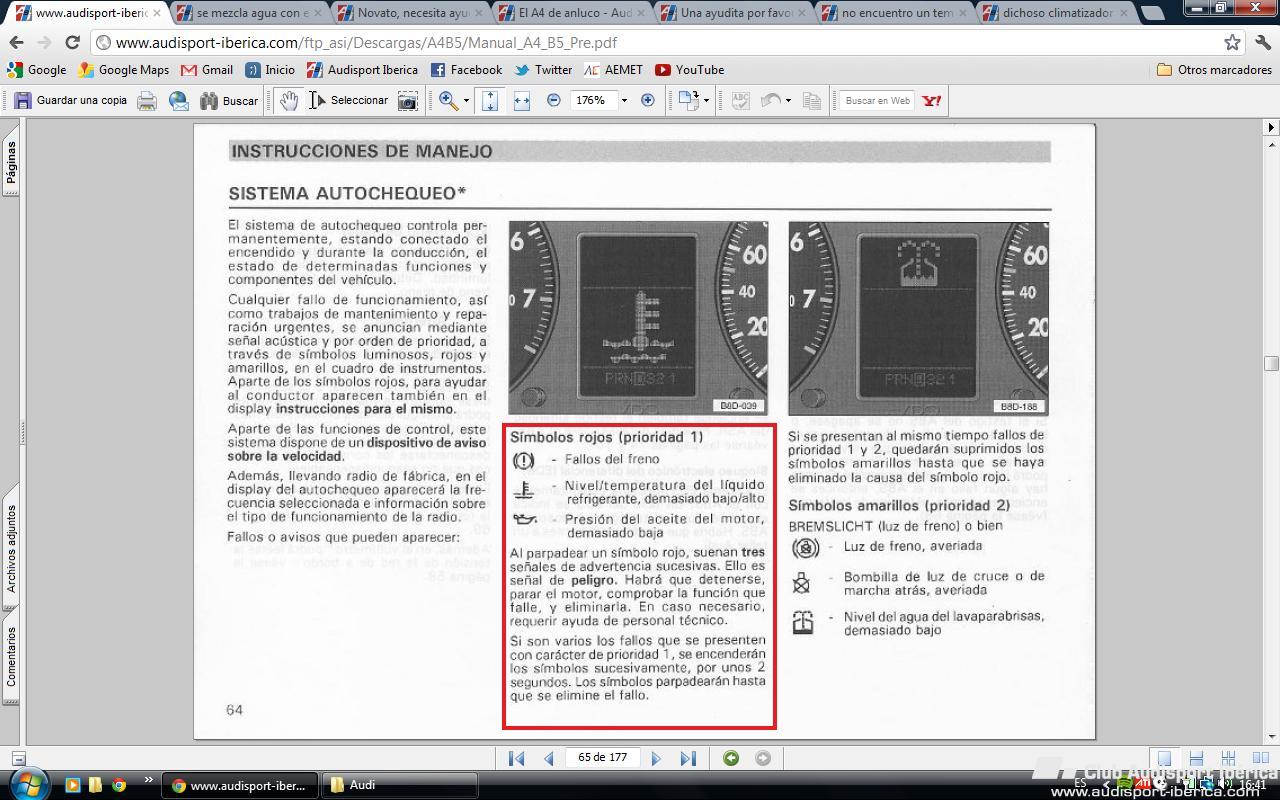Screen dimensions: 1280x800
Task: Open the undo dropdown arrow in PDF toolbar
Action: [x=788, y=100]
